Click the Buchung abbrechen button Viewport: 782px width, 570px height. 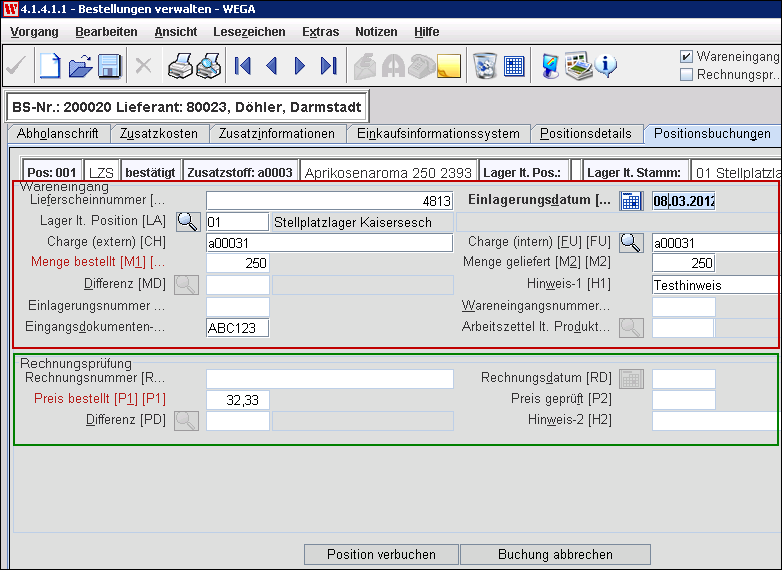555,554
